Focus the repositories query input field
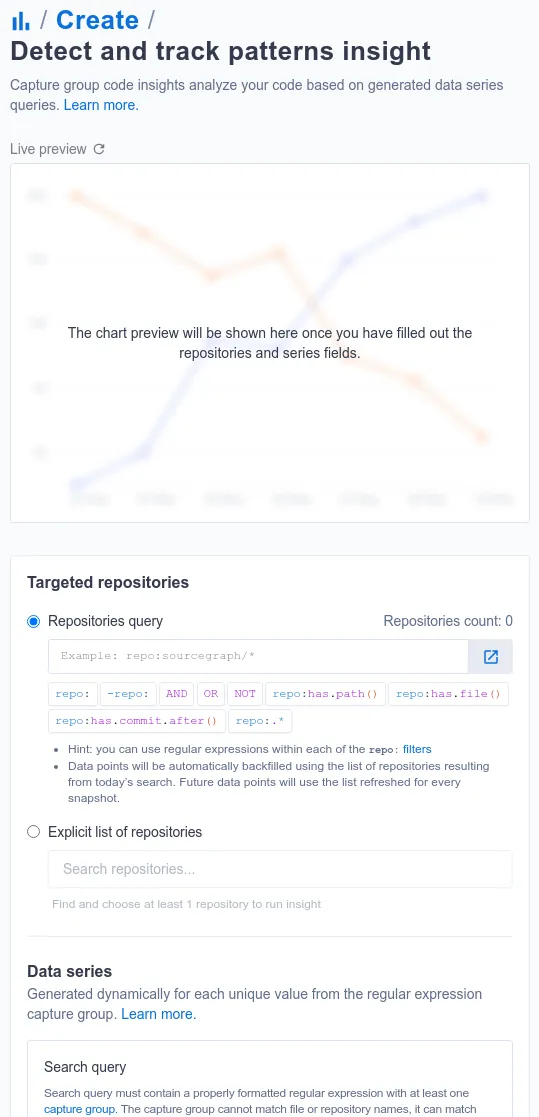The width and height of the screenshot is (539, 1117). click(258, 657)
